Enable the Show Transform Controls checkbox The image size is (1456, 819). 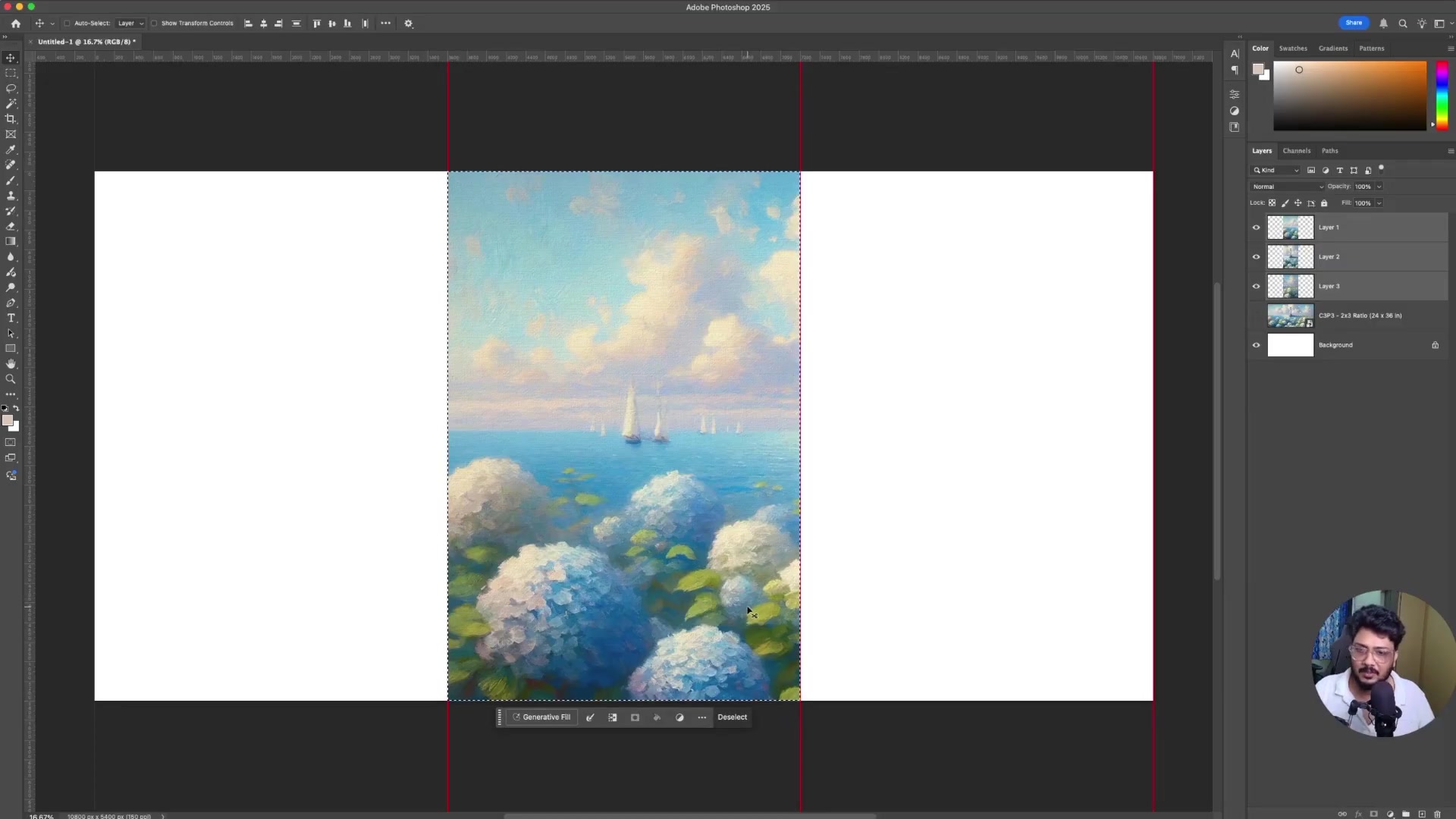coord(154,24)
